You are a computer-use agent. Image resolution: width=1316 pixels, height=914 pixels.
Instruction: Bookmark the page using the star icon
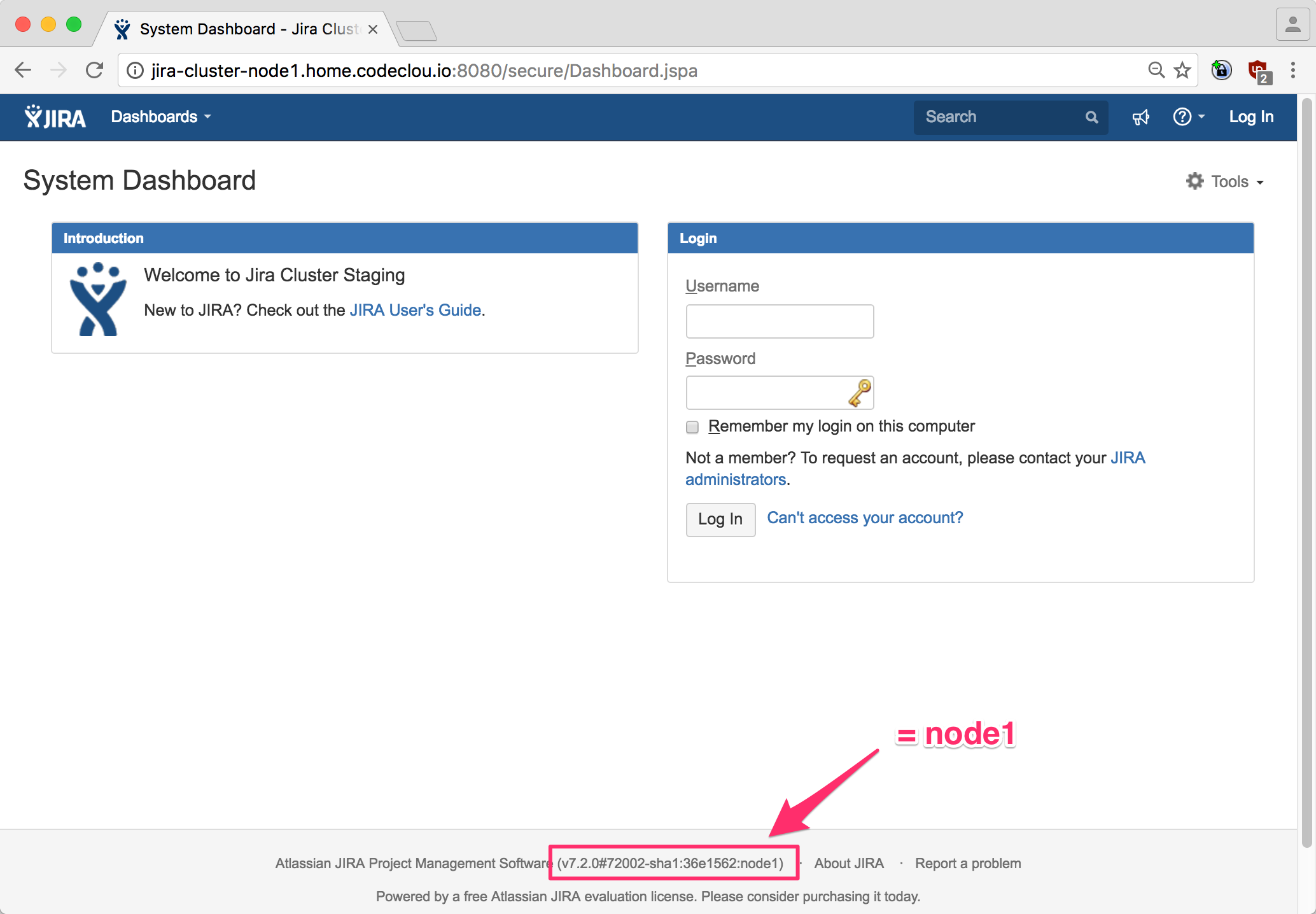(x=1182, y=70)
